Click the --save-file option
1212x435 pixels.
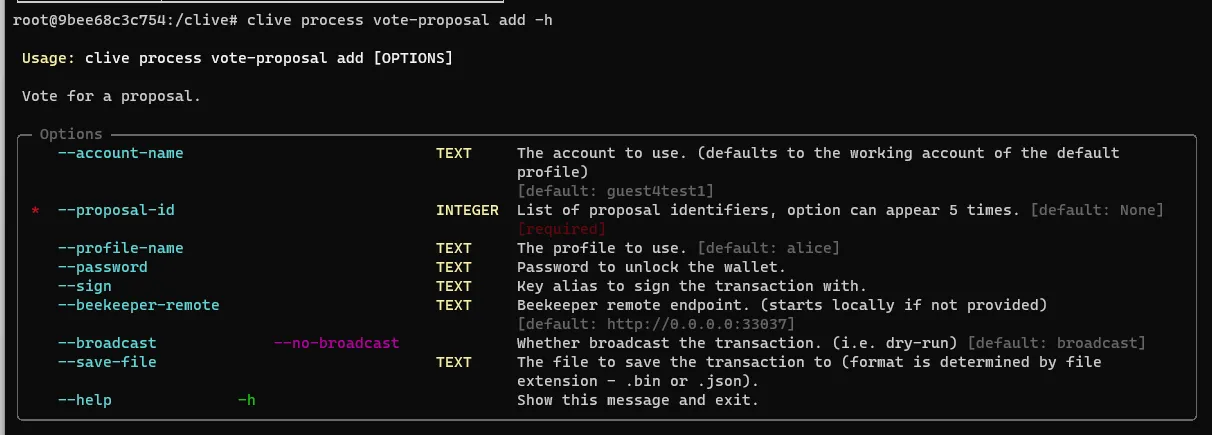(107, 362)
